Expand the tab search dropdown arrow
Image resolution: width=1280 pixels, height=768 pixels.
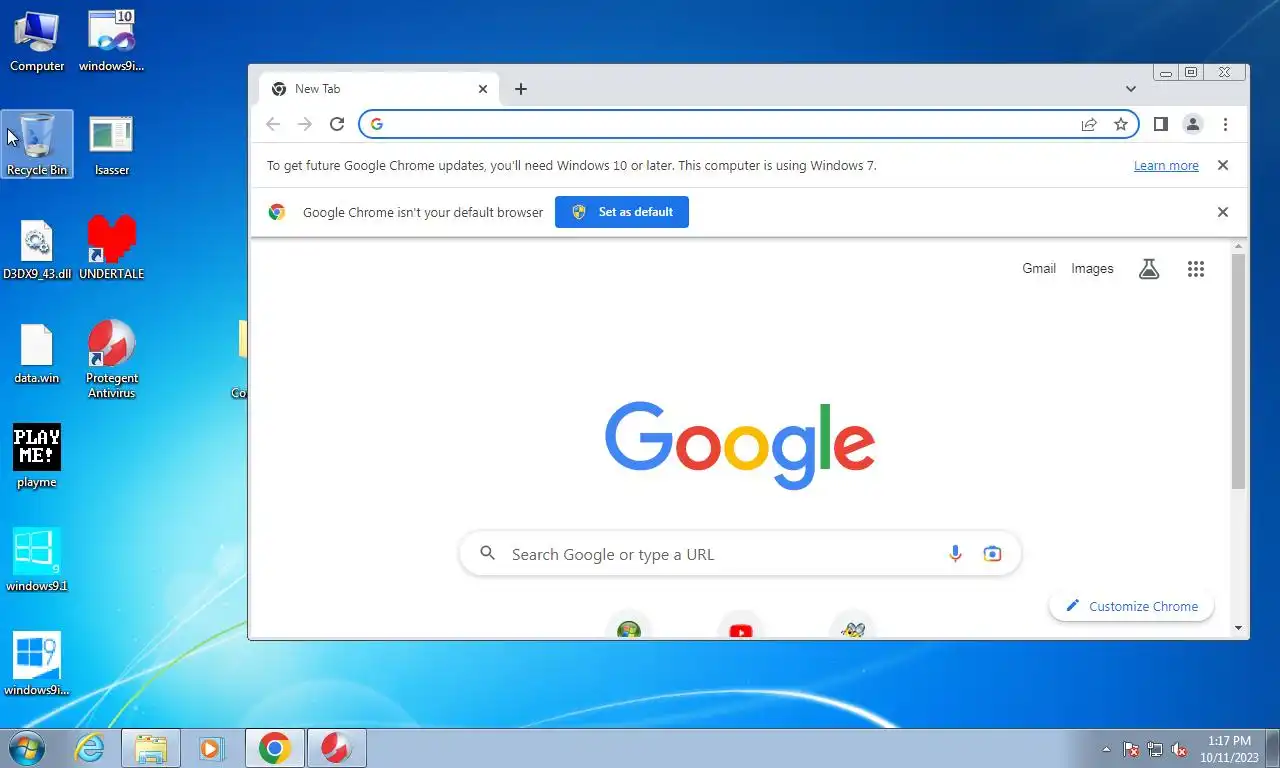pos(1131,89)
